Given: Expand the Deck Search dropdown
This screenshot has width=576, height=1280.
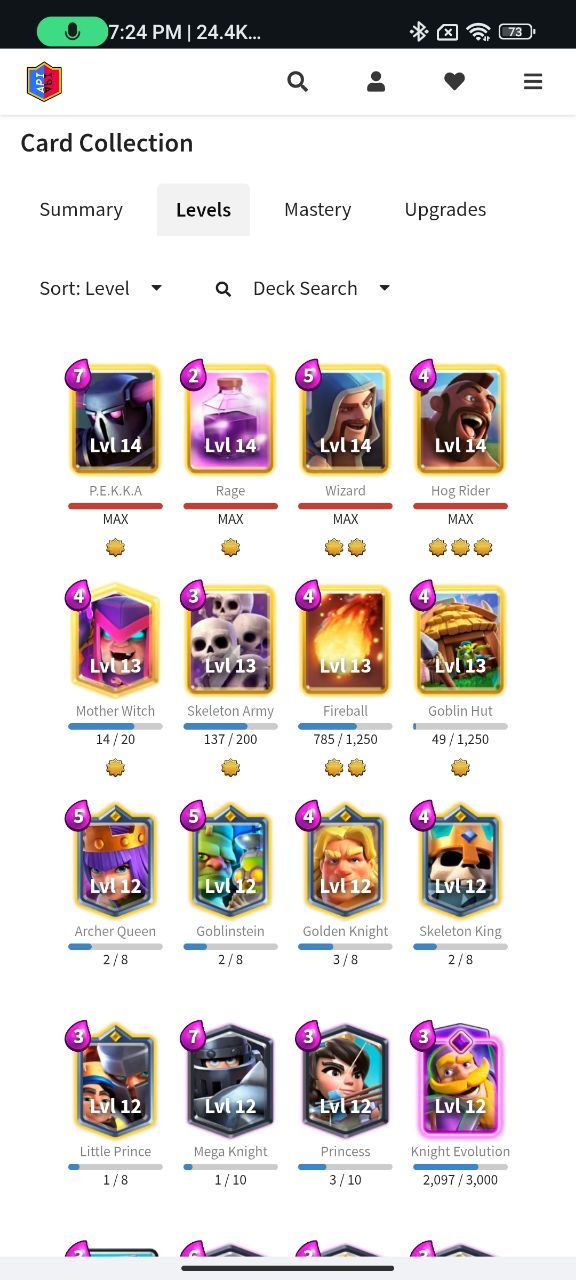Looking at the screenshot, I should pos(321,288).
